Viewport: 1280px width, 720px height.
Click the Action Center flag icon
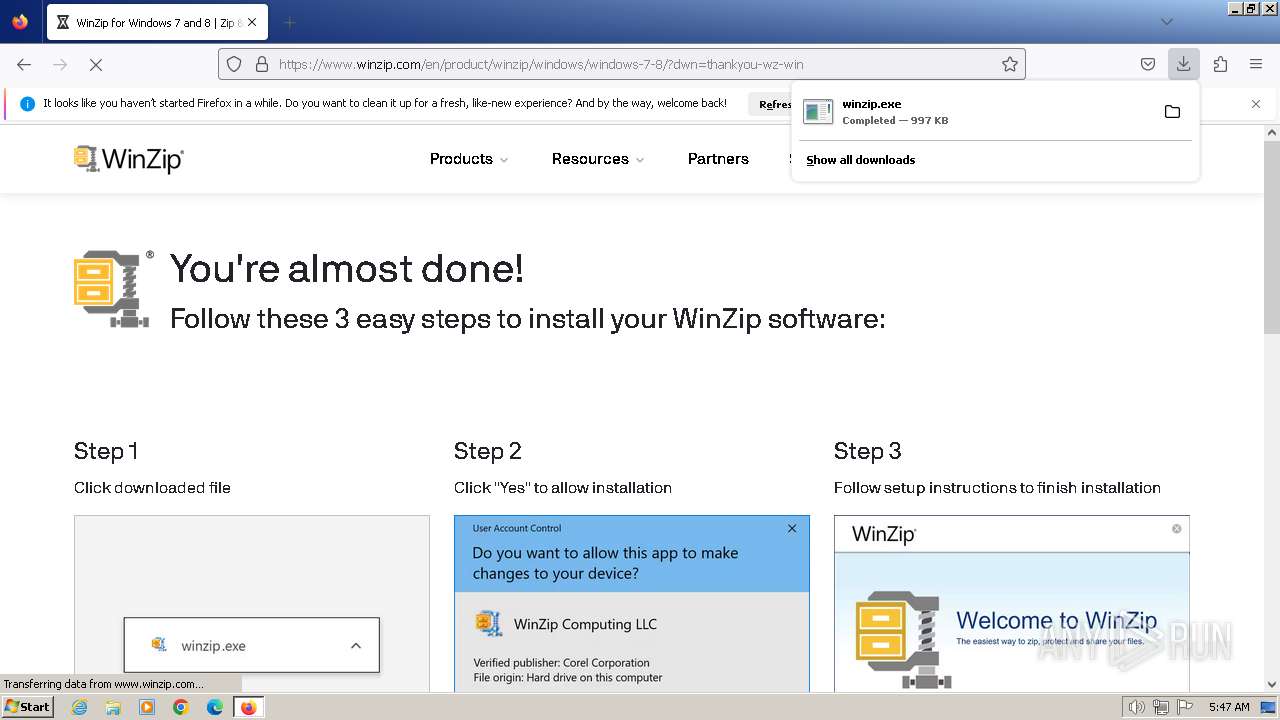click(x=1185, y=707)
